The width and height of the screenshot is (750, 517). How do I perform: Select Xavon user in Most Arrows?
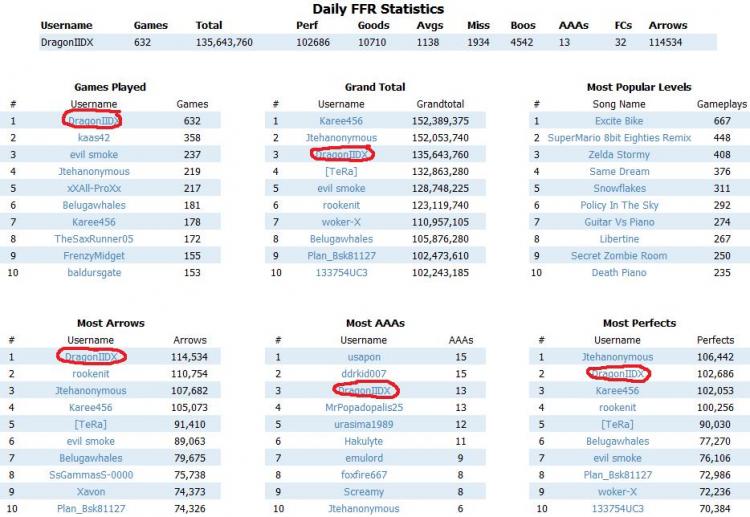[91, 492]
